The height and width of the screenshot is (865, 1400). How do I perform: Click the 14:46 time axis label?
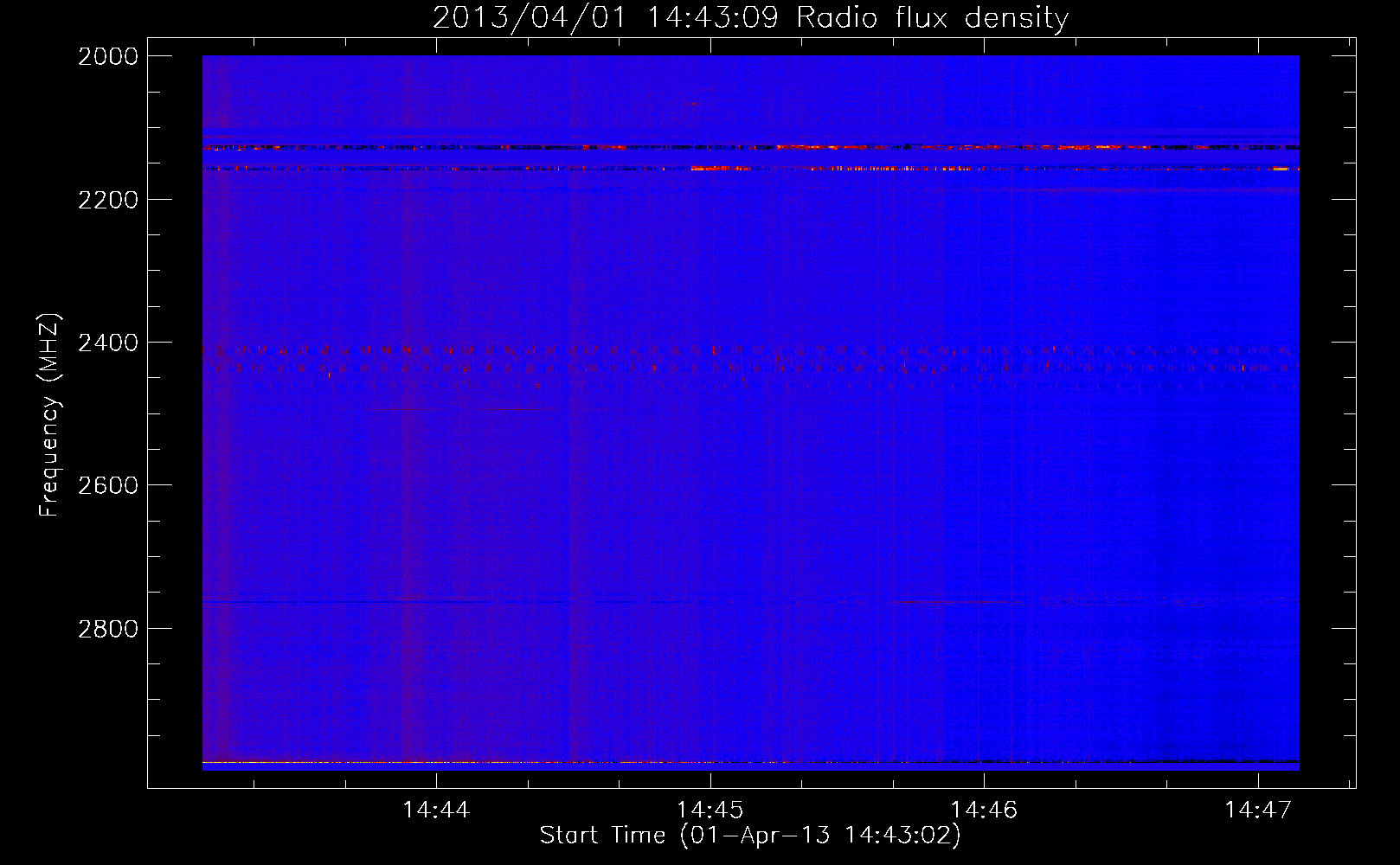(x=984, y=810)
